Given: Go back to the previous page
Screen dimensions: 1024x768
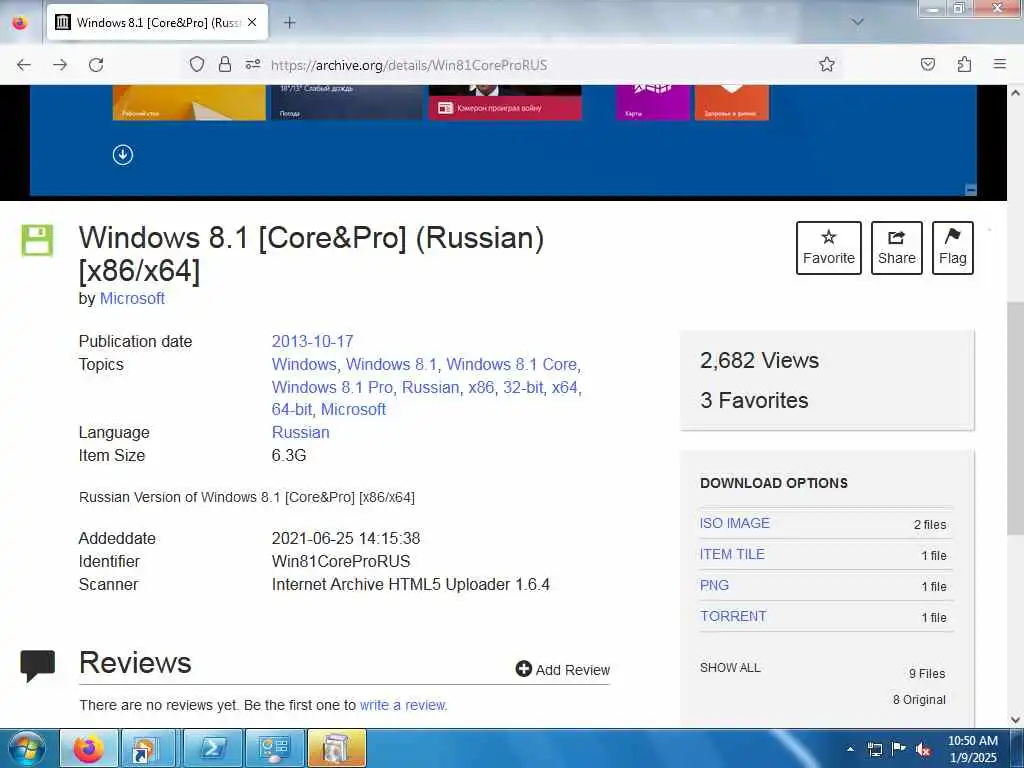Looking at the screenshot, I should (x=24, y=65).
